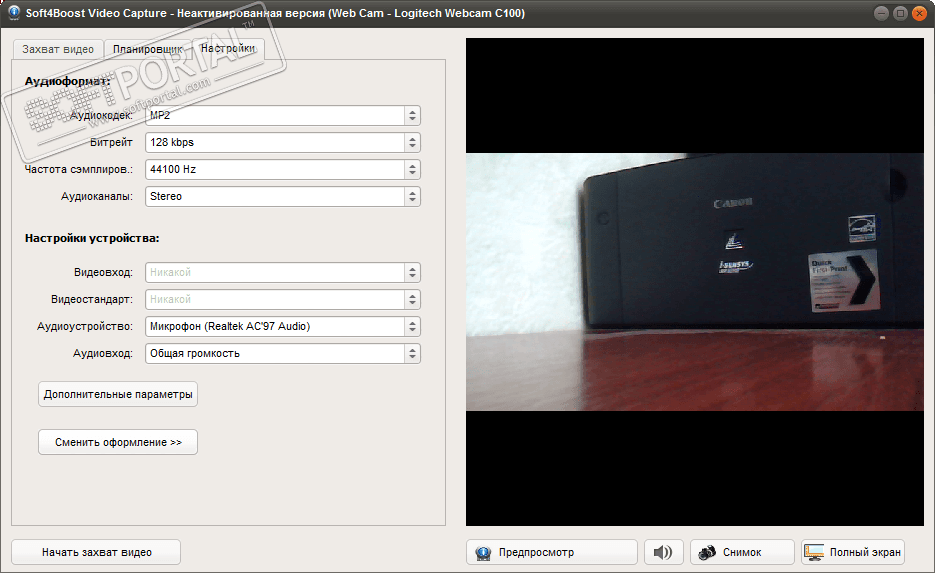Open the Планировщик tab

(147, 49)
